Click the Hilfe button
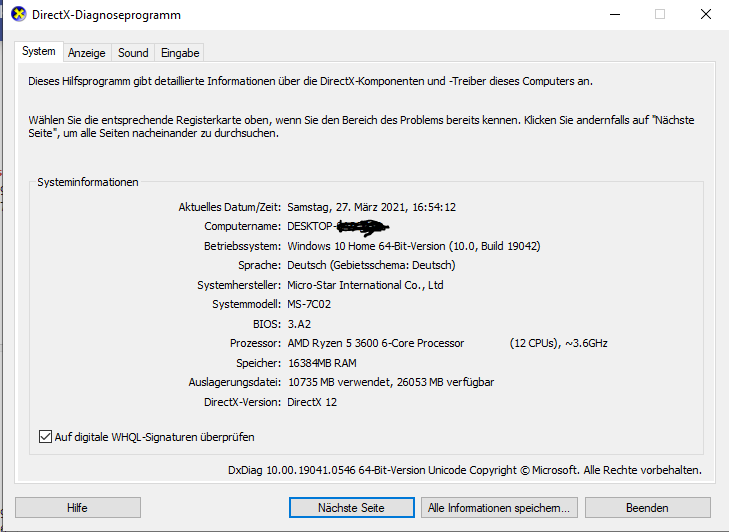Screen dimensions: 729x532 [78, 508]
